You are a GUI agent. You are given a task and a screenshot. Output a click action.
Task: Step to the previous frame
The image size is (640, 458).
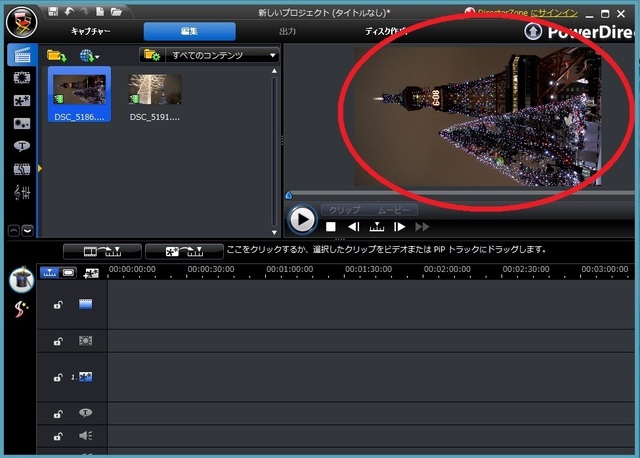point(353,227)
